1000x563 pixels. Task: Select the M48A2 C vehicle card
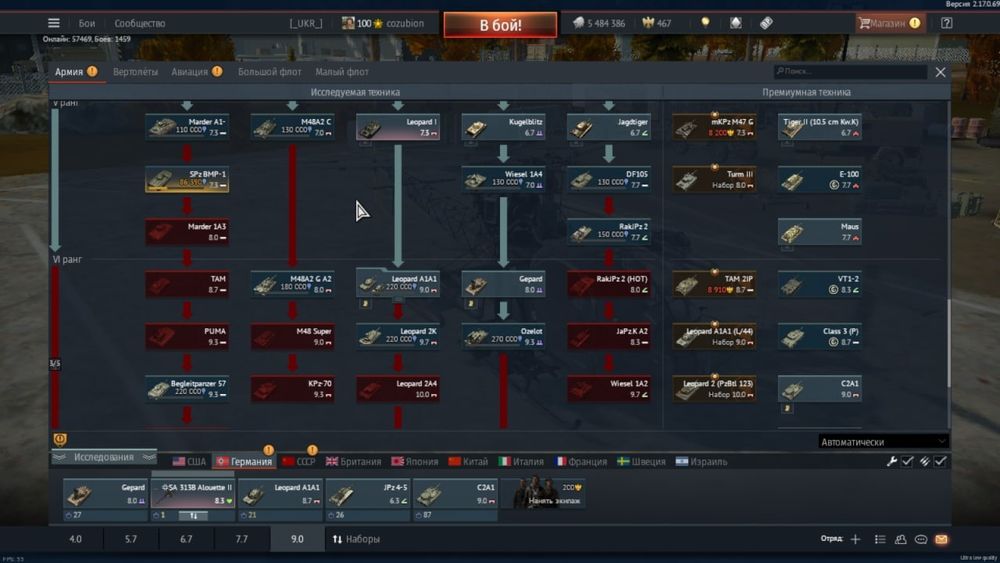292,127
